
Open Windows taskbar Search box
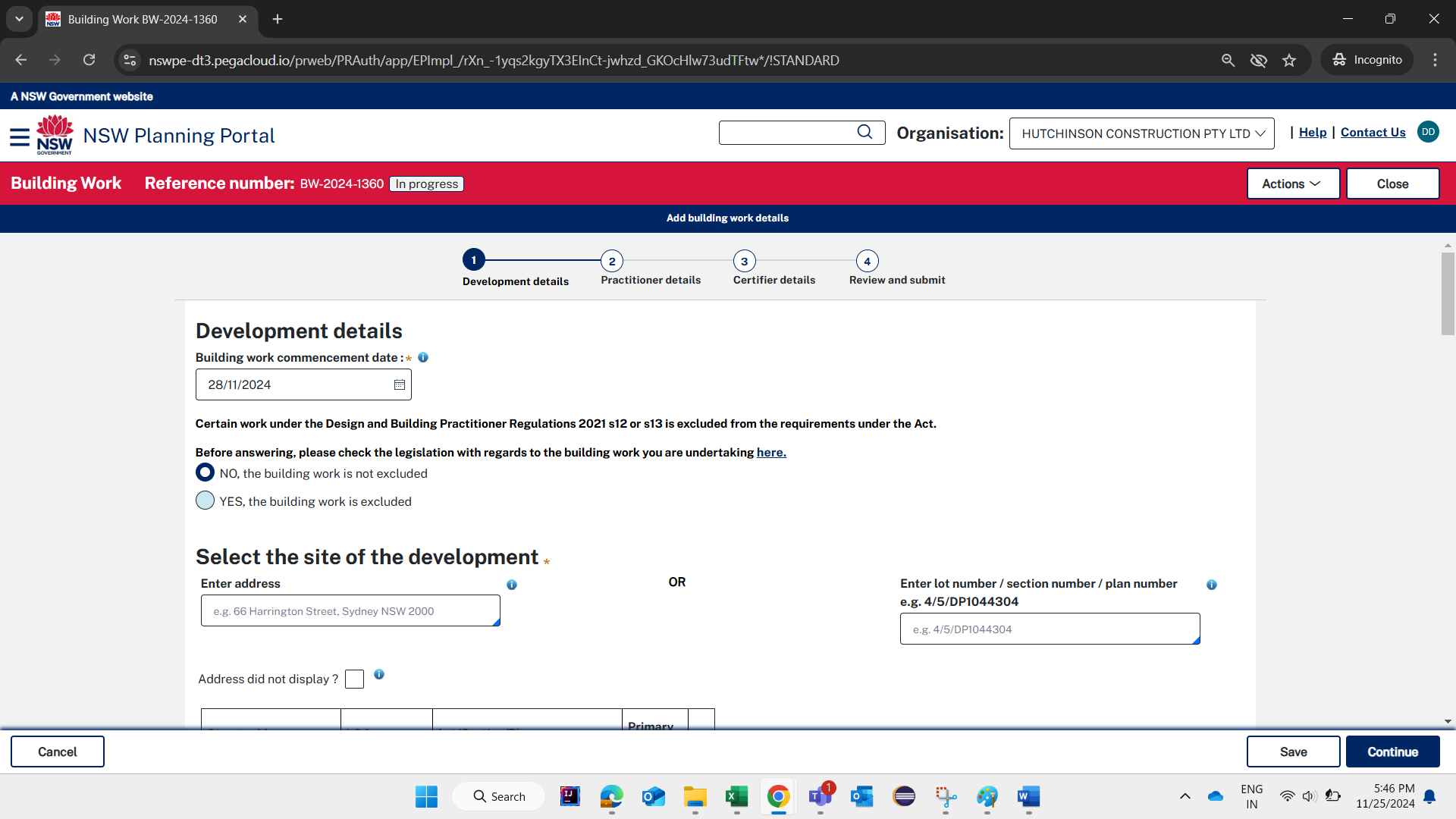point(498,796)
